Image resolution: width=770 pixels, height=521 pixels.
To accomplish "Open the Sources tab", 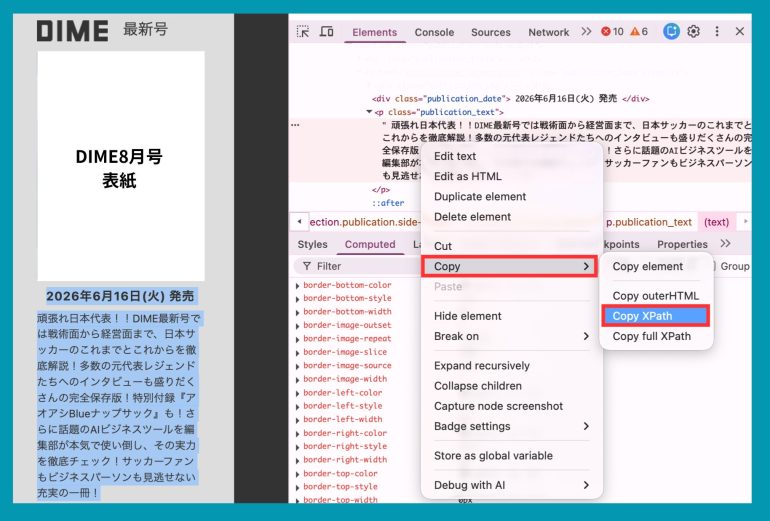I will (491, 32).
